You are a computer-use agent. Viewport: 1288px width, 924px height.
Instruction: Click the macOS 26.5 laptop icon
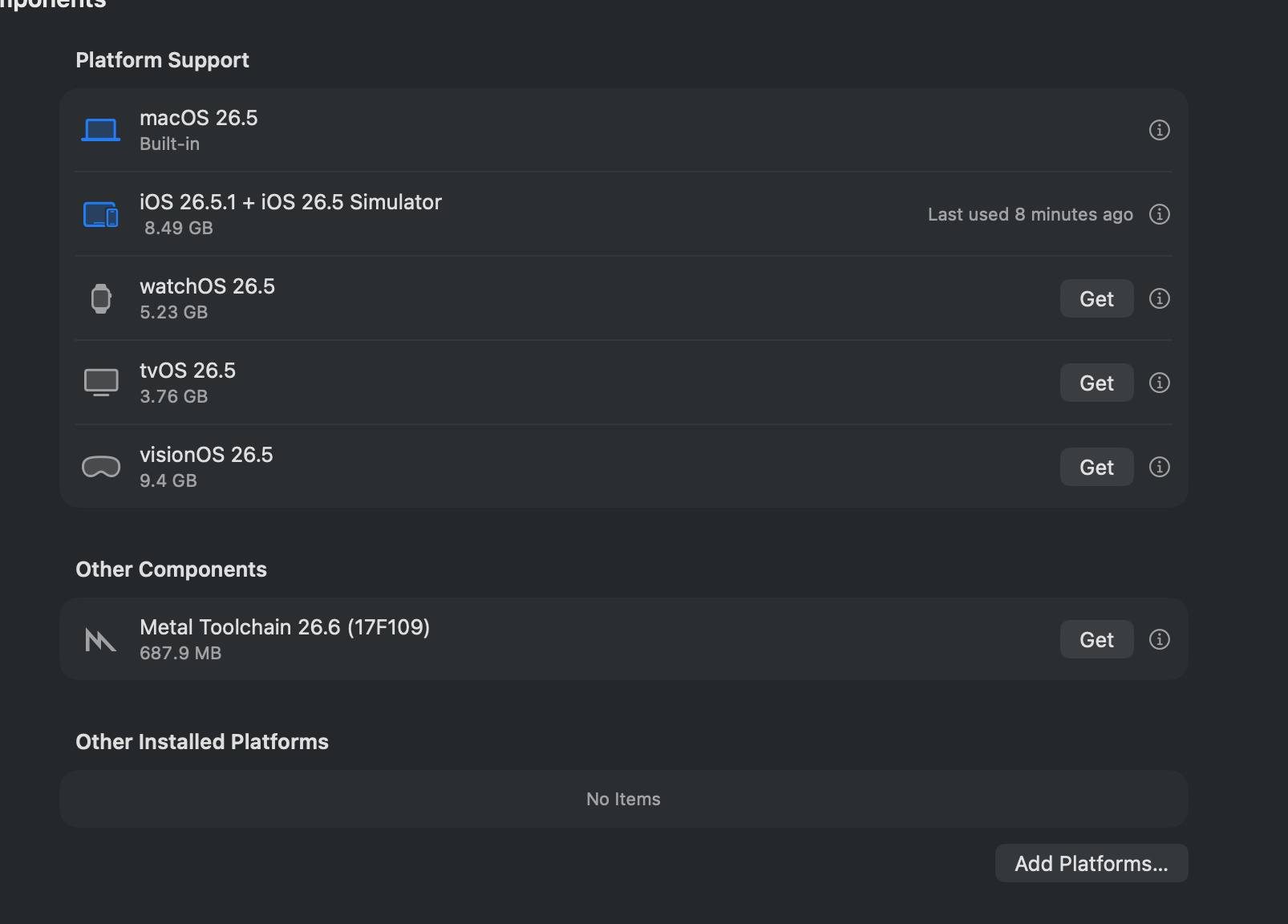101,130
